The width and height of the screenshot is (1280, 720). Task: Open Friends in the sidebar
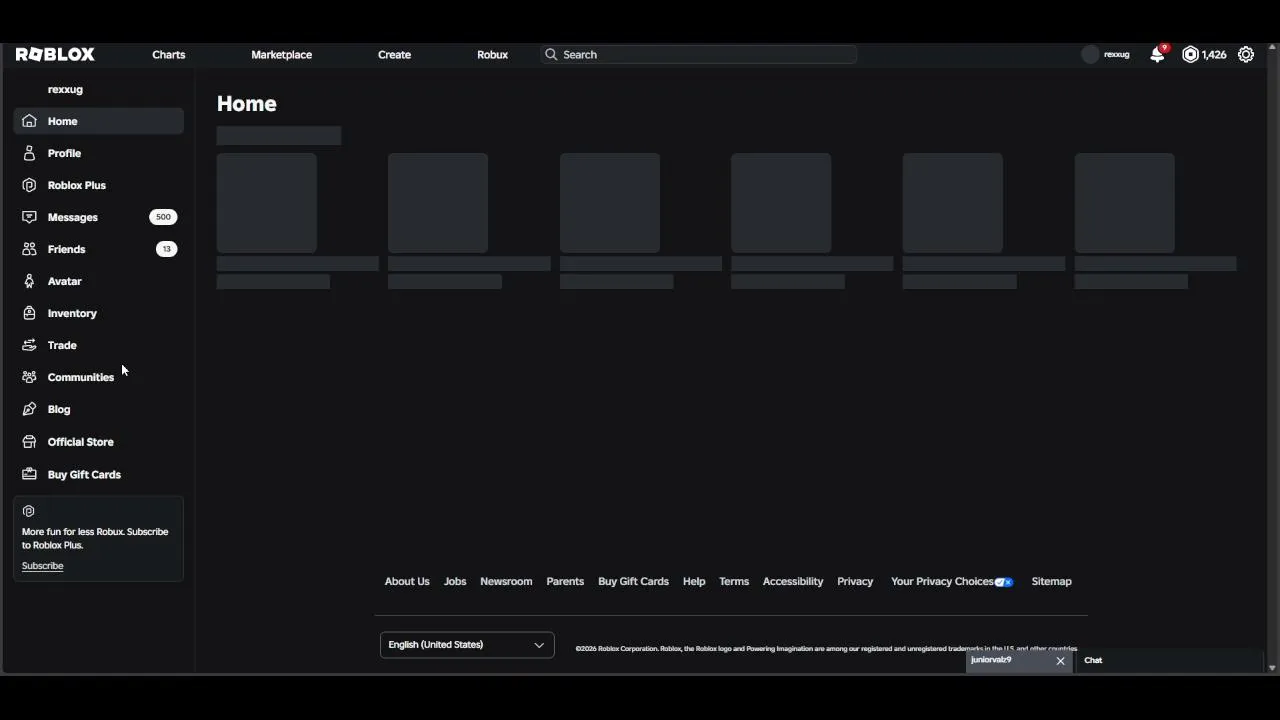click(99, 249)
